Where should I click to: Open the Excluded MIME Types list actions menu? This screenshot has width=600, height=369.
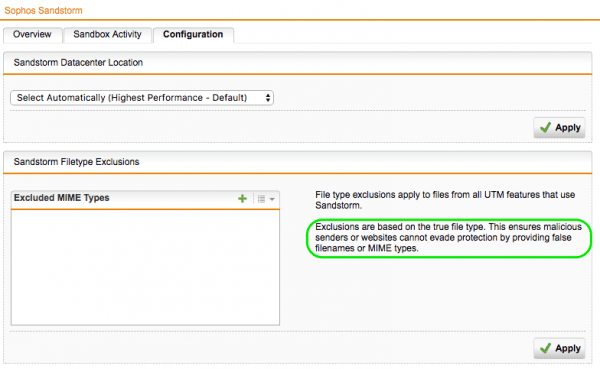pos(266,199)
